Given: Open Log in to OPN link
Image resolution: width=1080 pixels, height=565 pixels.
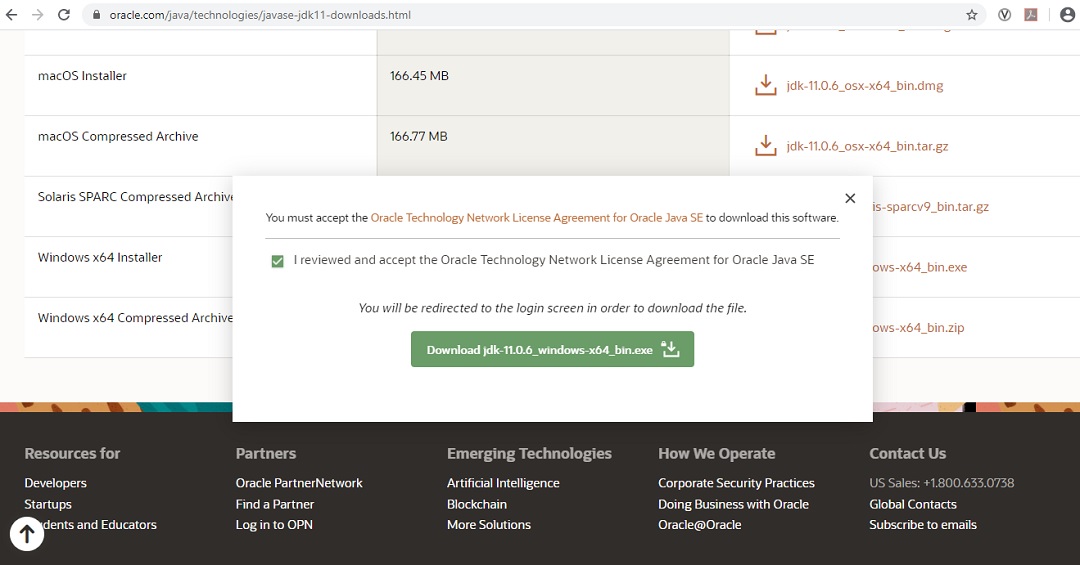Looking at the screenshot, I should (x=274, y=525).
